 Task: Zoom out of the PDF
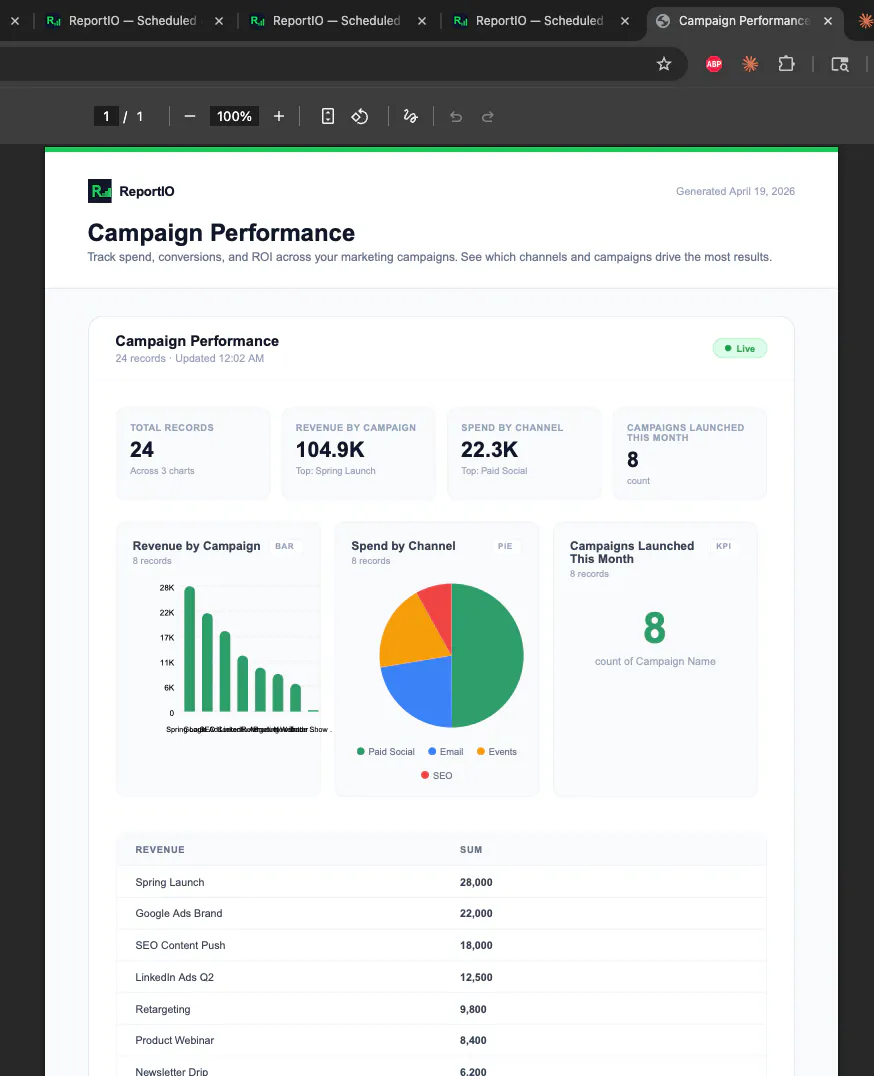pyautogui.click(x=190, y=117)
